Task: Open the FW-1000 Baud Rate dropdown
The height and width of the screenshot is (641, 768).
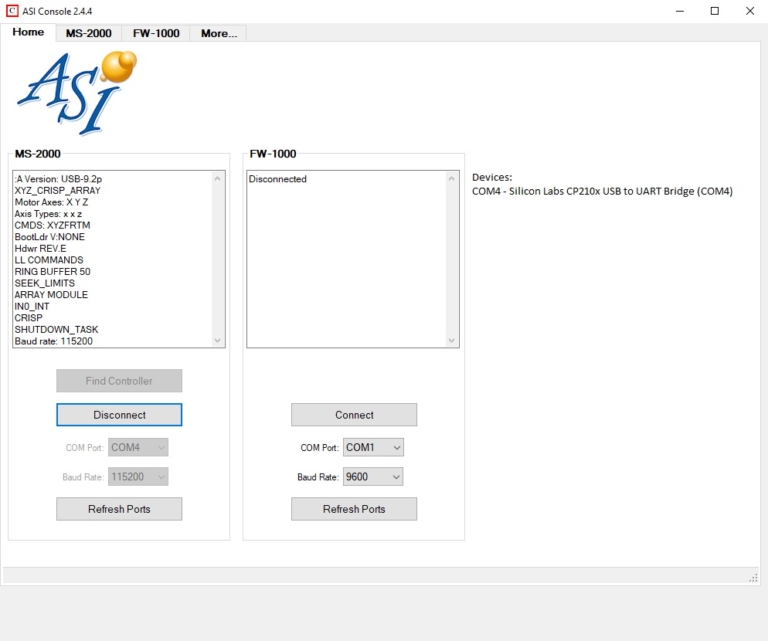Action: click(373, 476)
